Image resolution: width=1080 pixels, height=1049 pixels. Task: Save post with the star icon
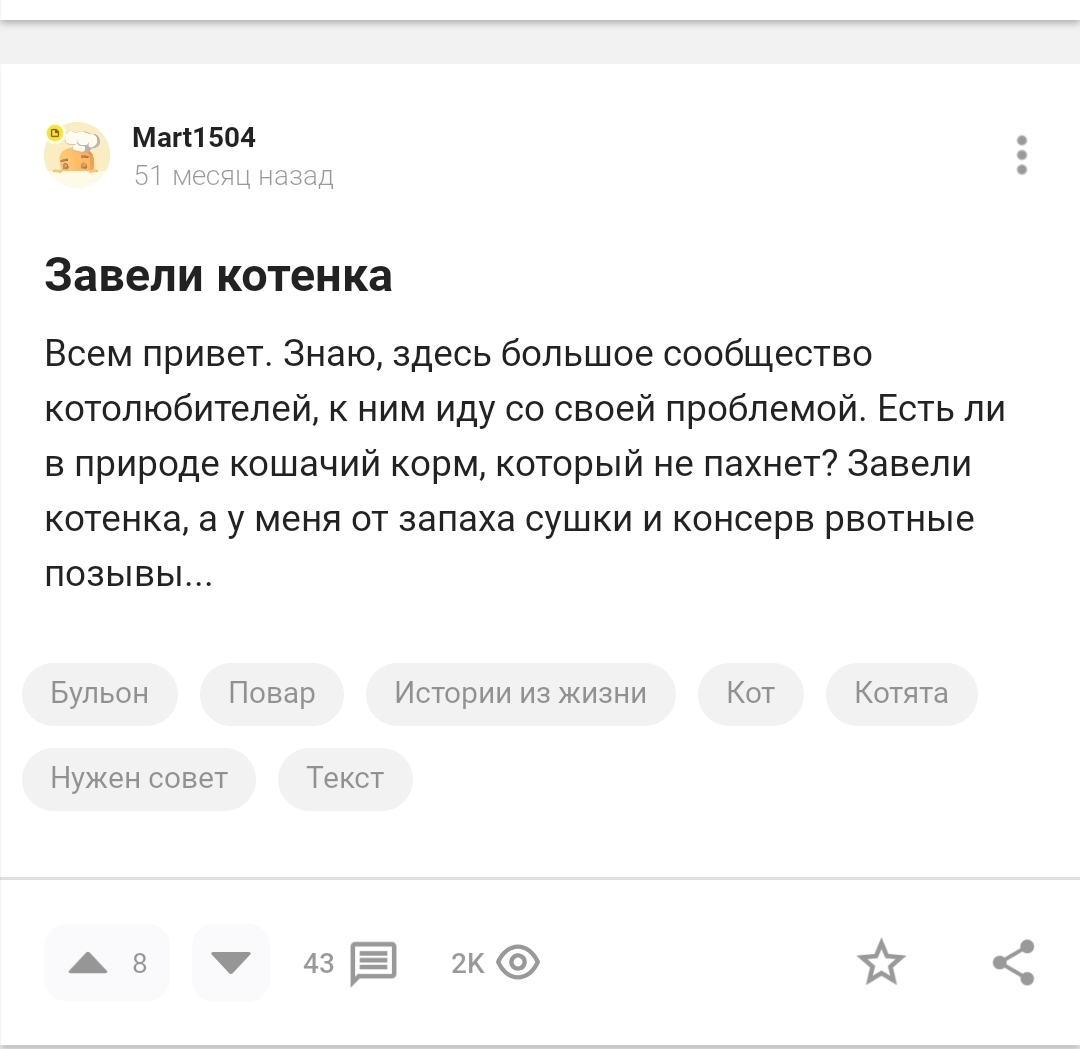coord(881,963)
